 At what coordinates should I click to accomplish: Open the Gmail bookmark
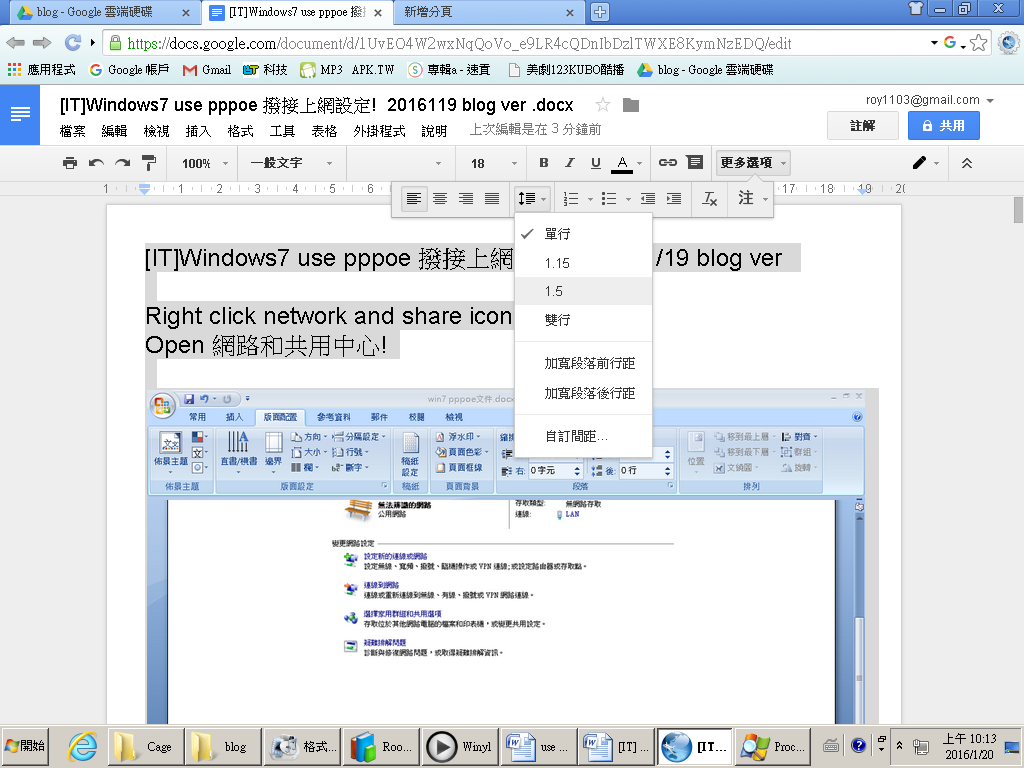(207, 70)
